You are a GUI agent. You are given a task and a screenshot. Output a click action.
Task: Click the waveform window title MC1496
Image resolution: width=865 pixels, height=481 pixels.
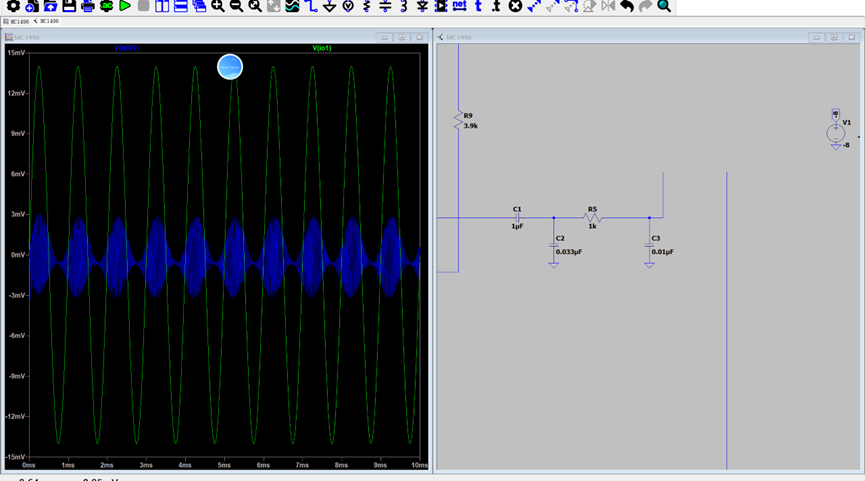tap(27, 38)
